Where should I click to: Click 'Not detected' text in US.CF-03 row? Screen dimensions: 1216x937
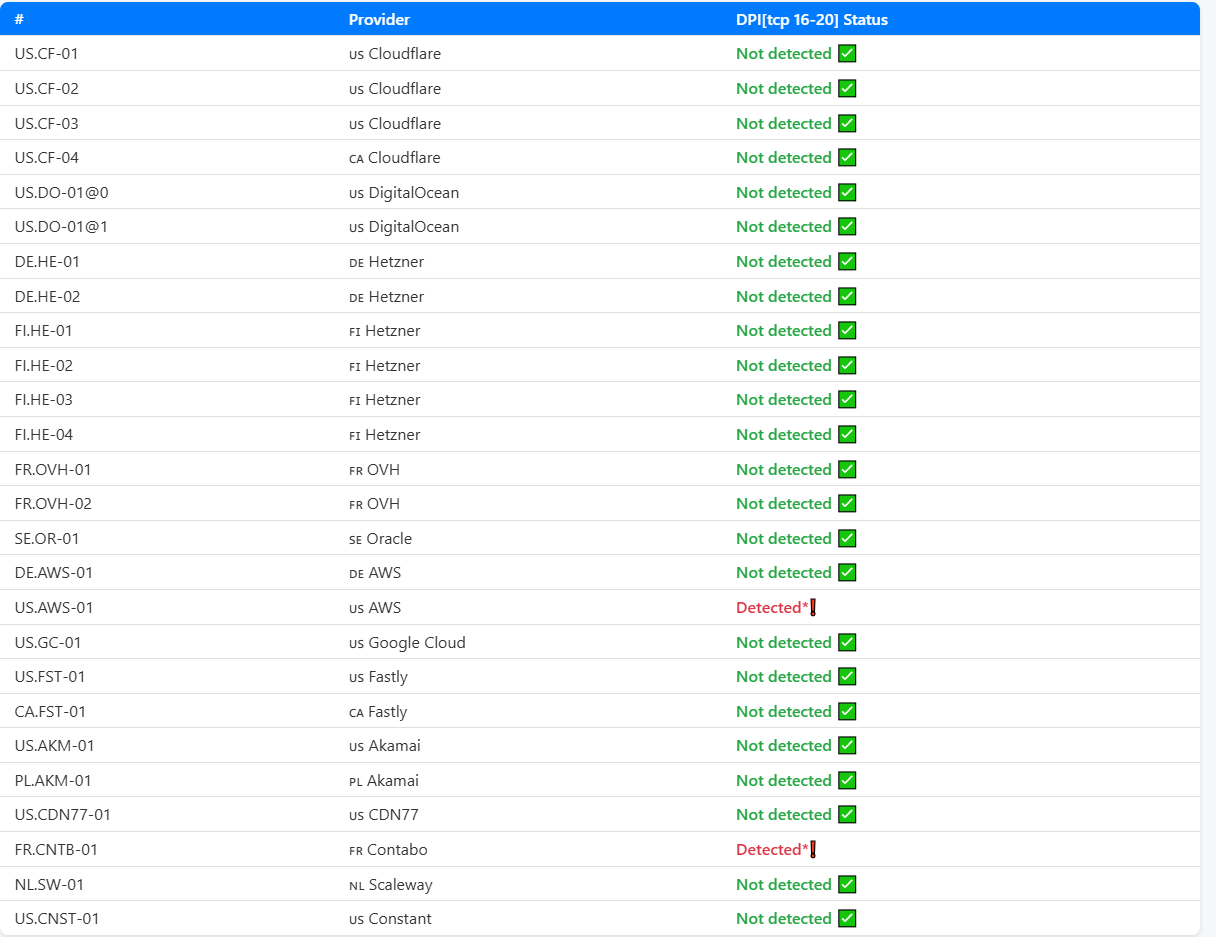[784, 123]
